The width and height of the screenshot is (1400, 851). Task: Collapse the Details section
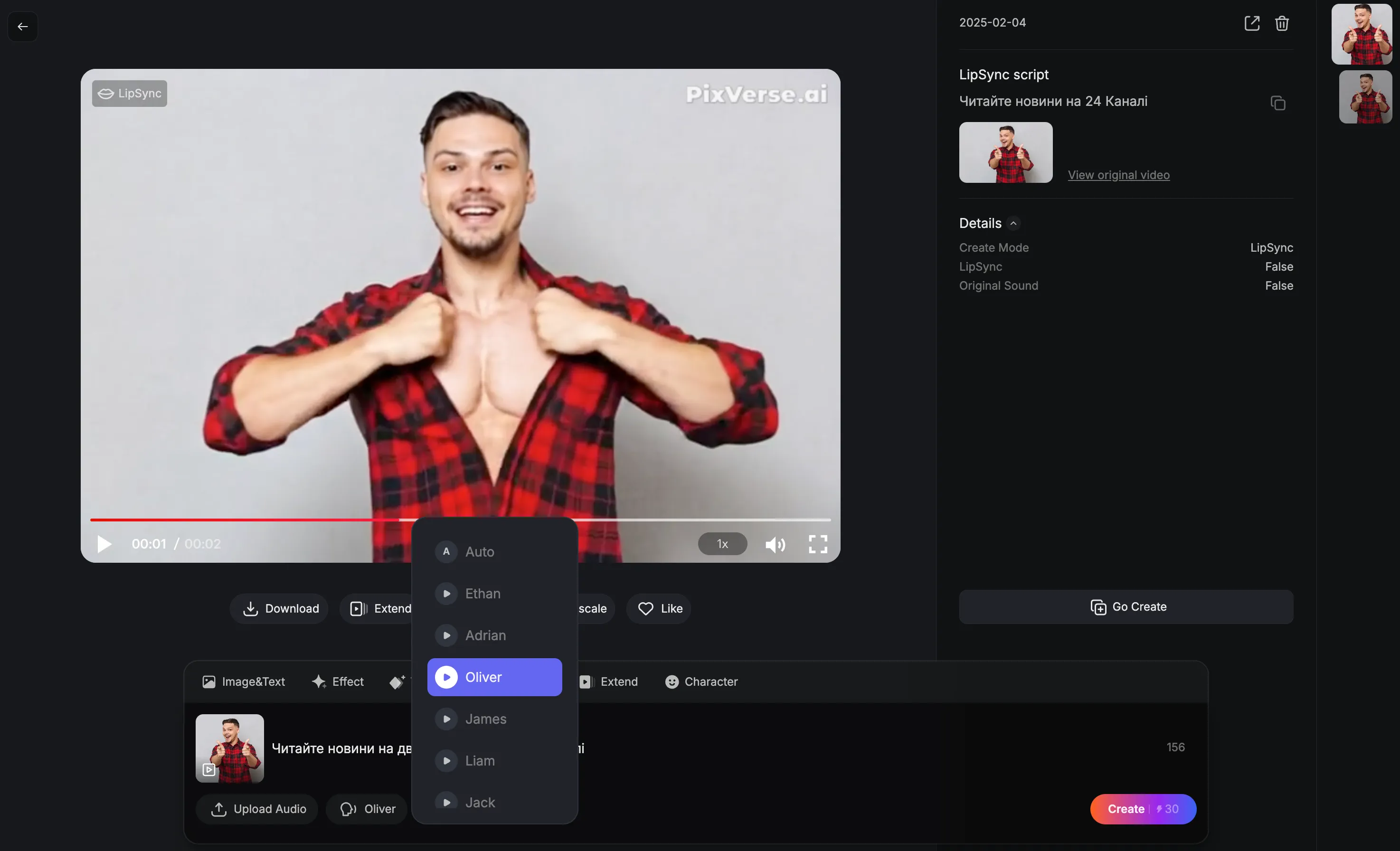[x=1013, y=223]
